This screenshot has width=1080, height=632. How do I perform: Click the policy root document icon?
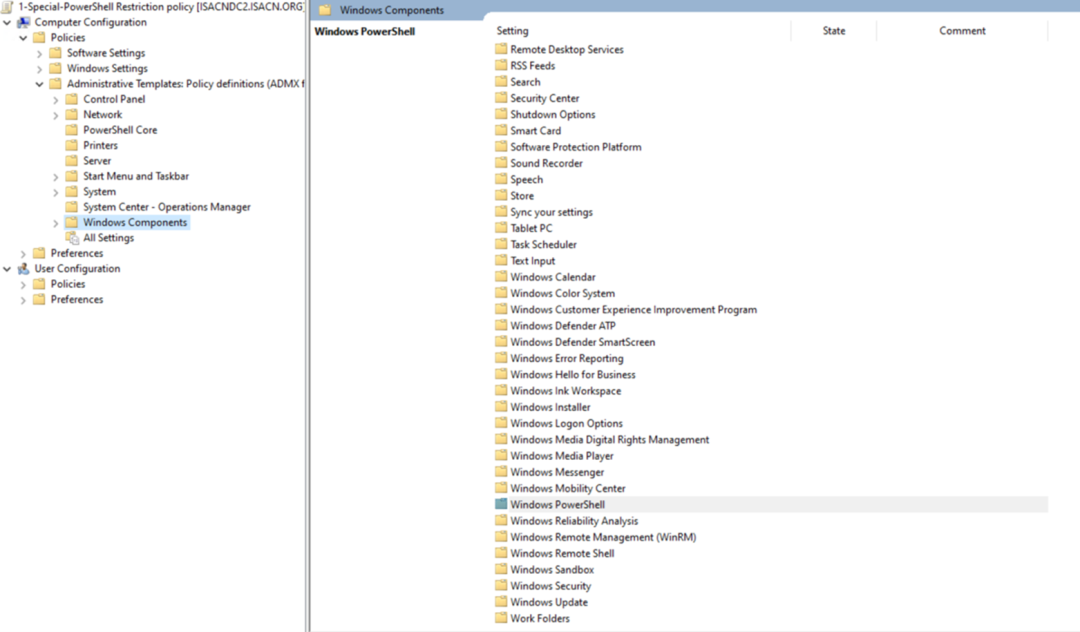[x=8, y=6]
